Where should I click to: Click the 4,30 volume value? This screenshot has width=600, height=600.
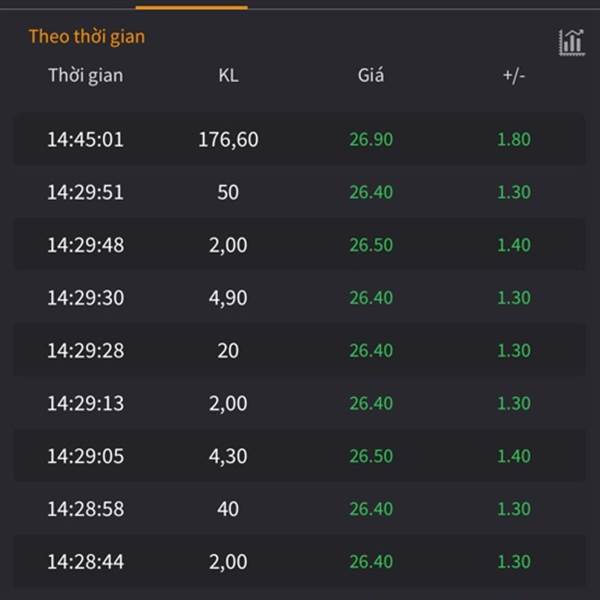tap(228, 456)
